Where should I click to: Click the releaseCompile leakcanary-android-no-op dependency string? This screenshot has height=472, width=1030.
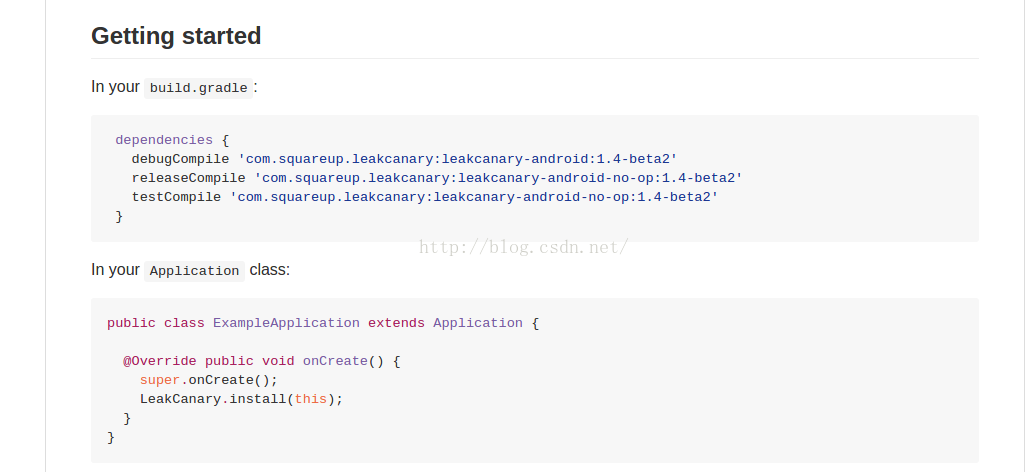click(x=498, y=178)
